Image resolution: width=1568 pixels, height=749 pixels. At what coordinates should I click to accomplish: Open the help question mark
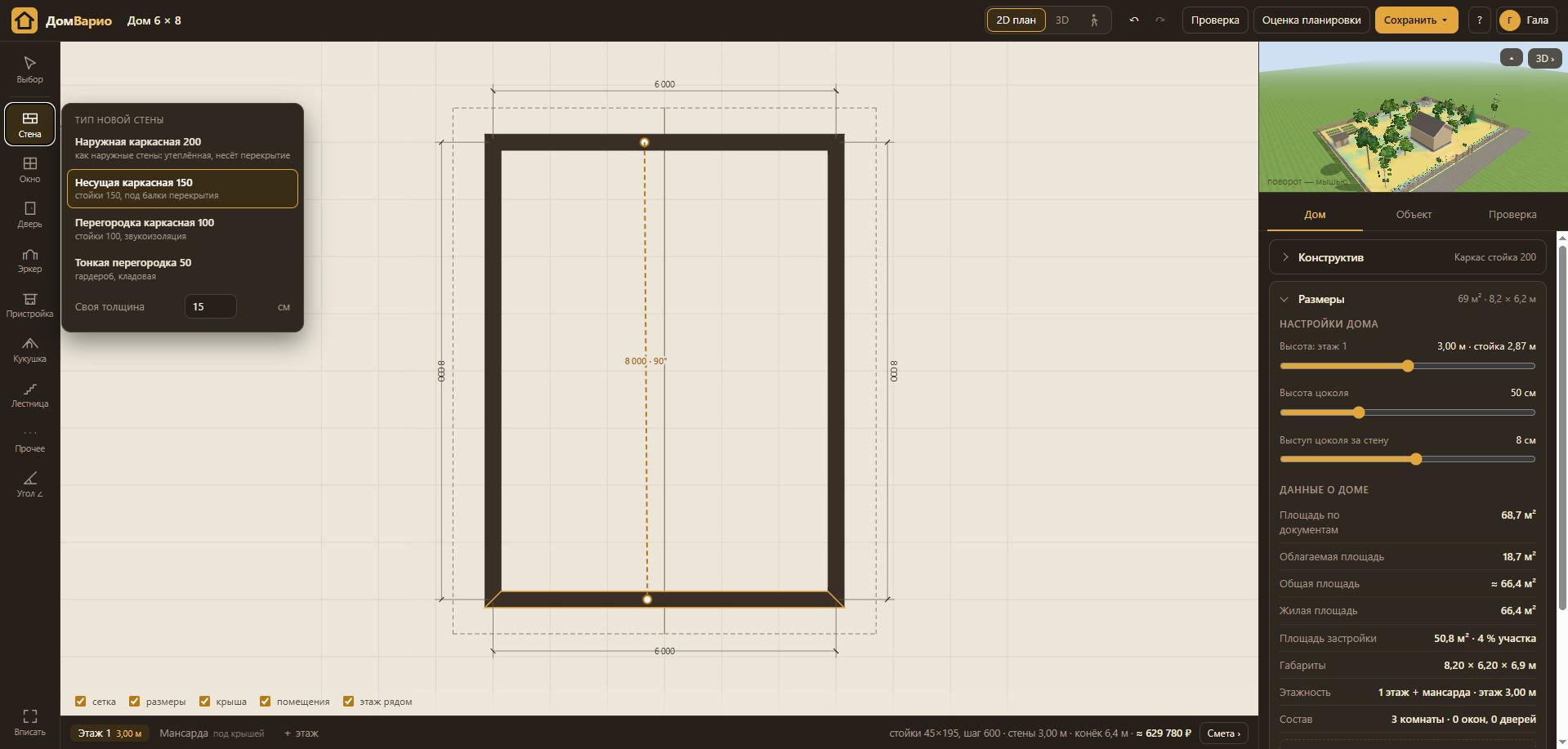[1479, 20]
